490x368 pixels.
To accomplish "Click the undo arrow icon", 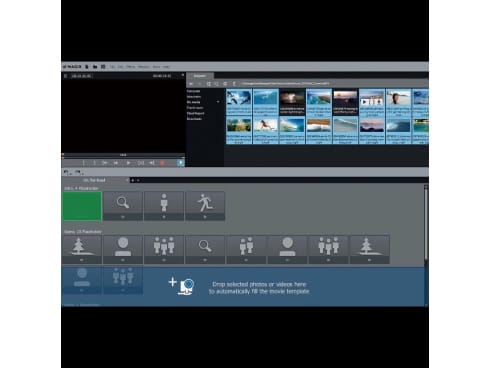I will (x=65, y=172).
